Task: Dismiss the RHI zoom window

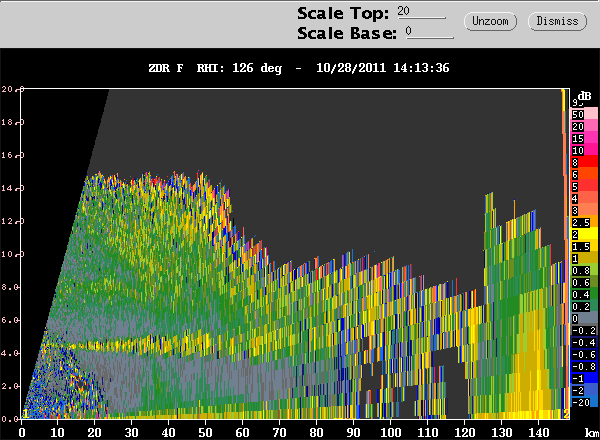Action: (x=557, y=21)
